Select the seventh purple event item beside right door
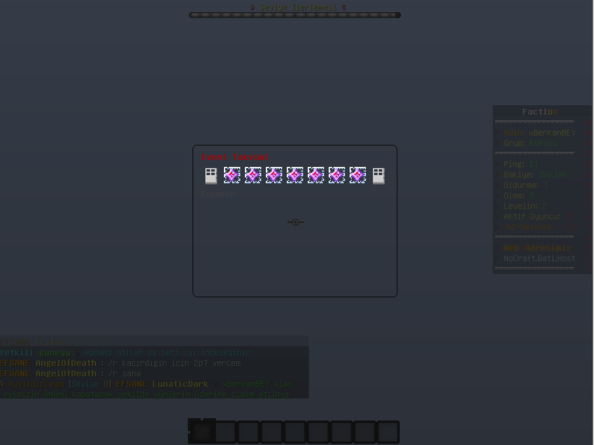Viewport: 594px width, 445px height. (x=358, y=175)
